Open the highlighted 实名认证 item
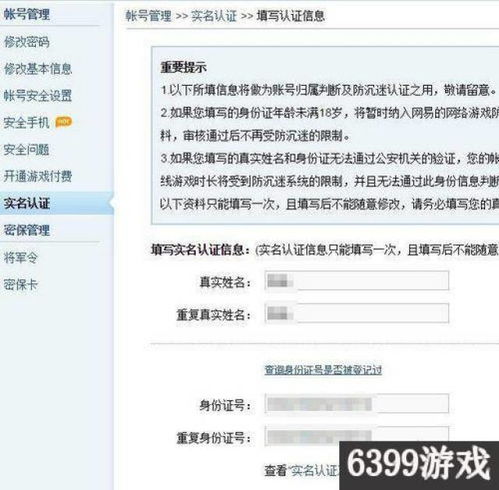The image size is (499, 490). click(27, 203)
